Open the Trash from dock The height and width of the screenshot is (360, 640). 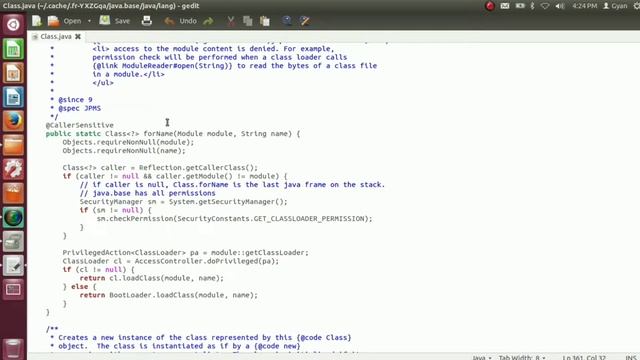point(13,348)
